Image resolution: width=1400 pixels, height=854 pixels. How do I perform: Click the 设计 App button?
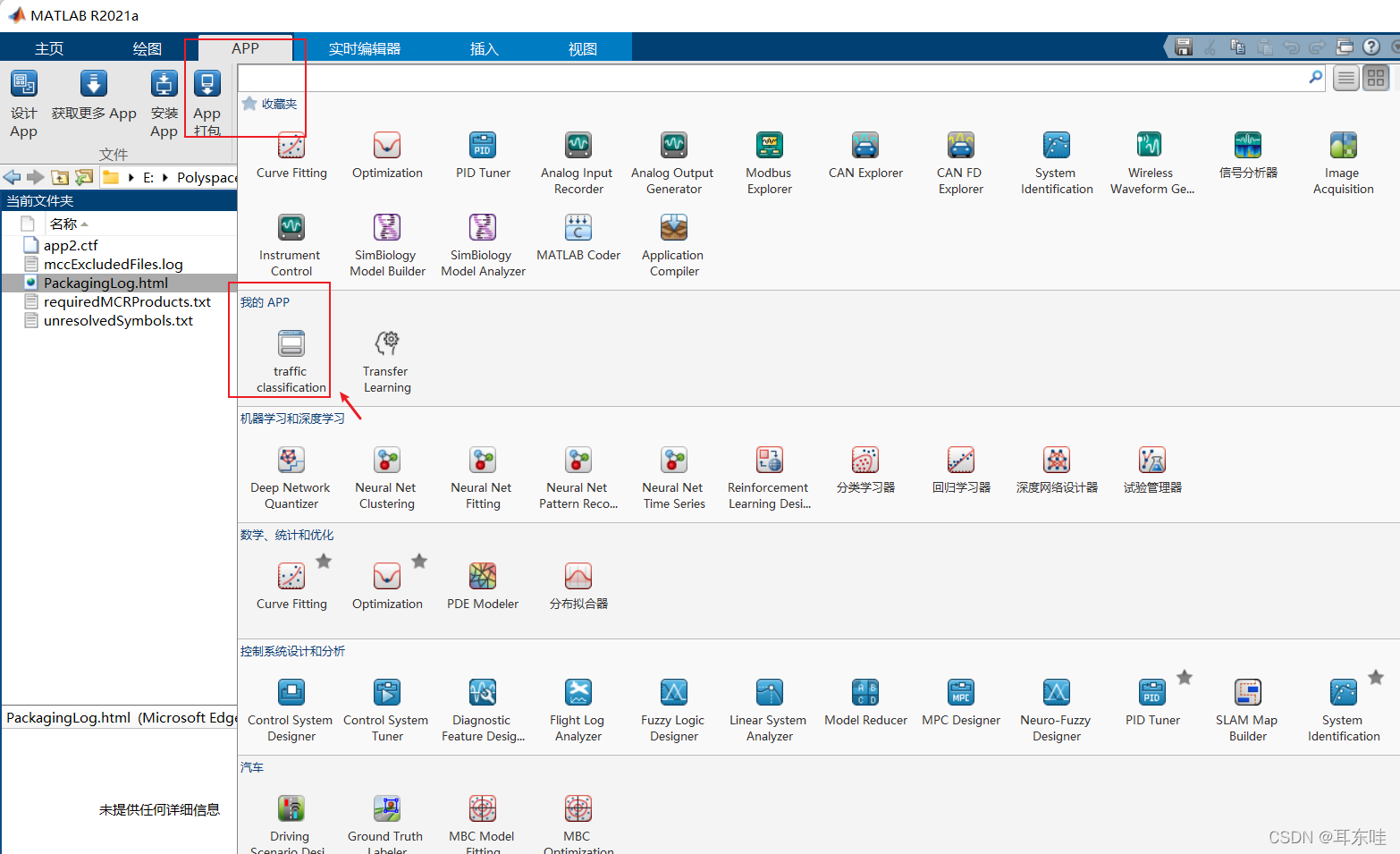(x=24, y=104)
